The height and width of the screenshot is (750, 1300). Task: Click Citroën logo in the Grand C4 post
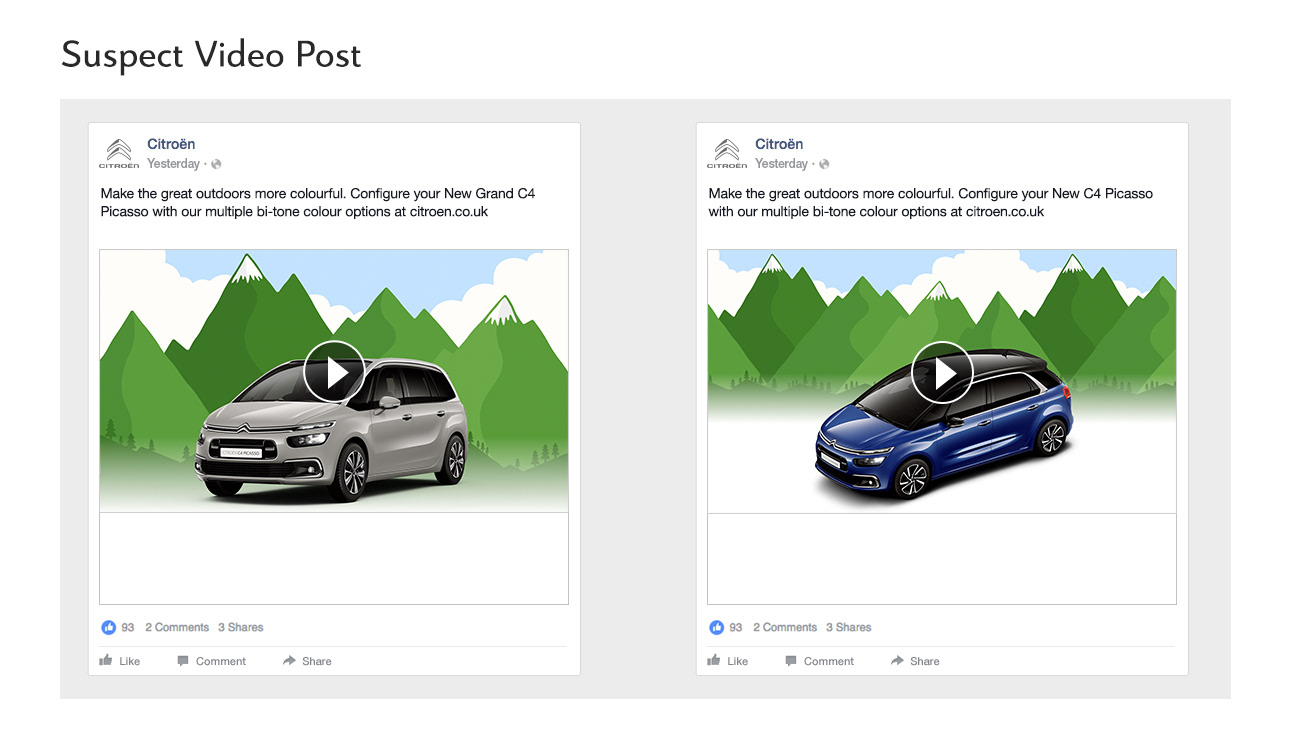(119, 153)
